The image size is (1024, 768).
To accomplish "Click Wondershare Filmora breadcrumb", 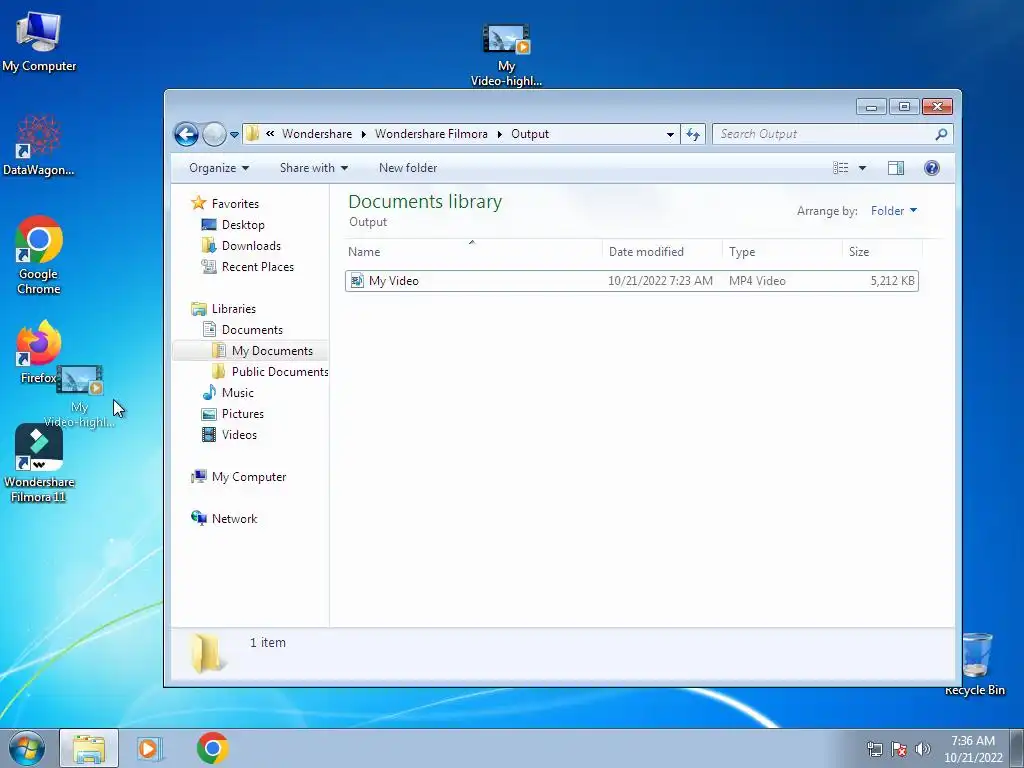I will click(431, 134).
